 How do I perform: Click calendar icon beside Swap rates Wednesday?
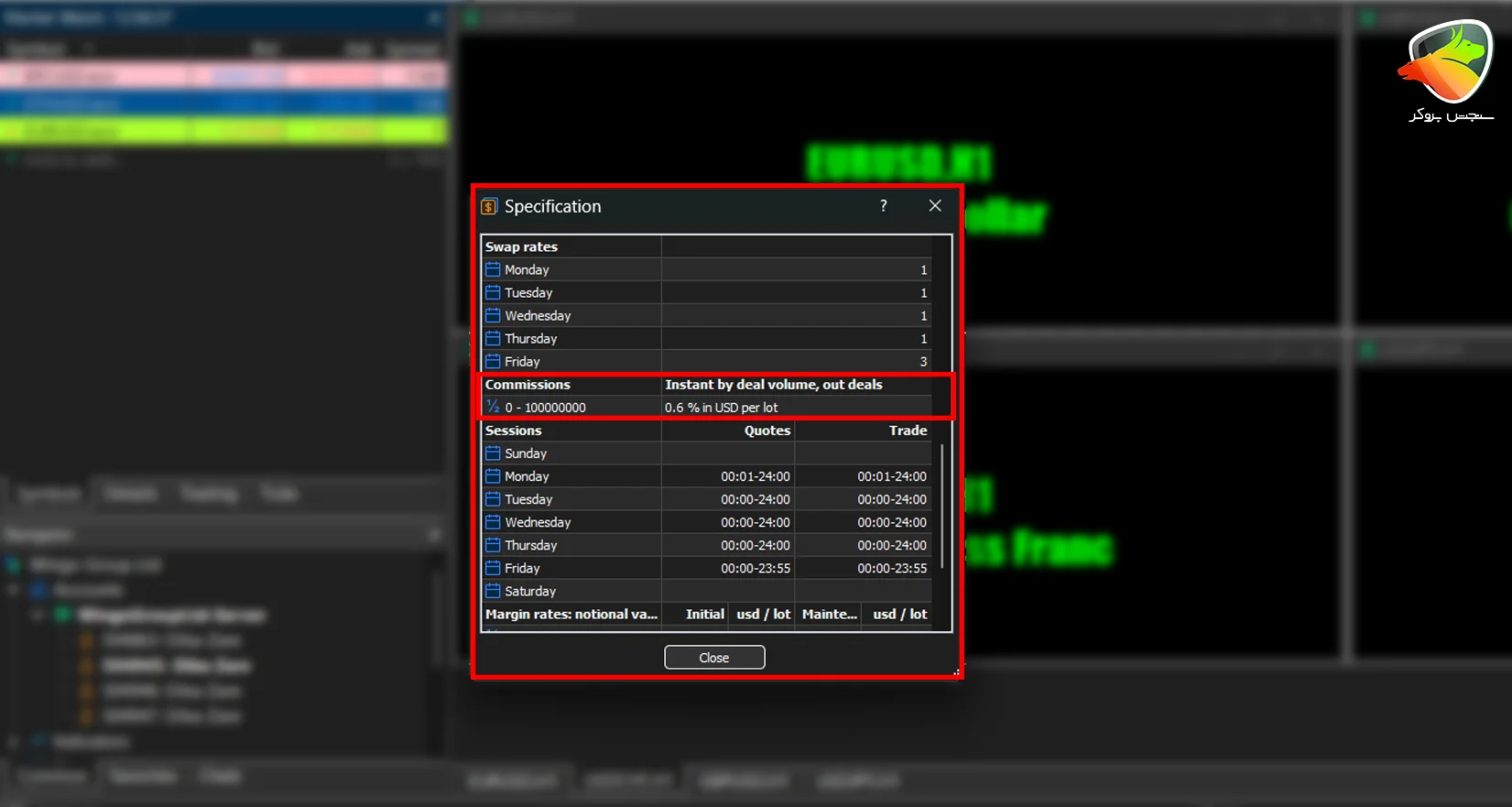(x=493, y=315)
